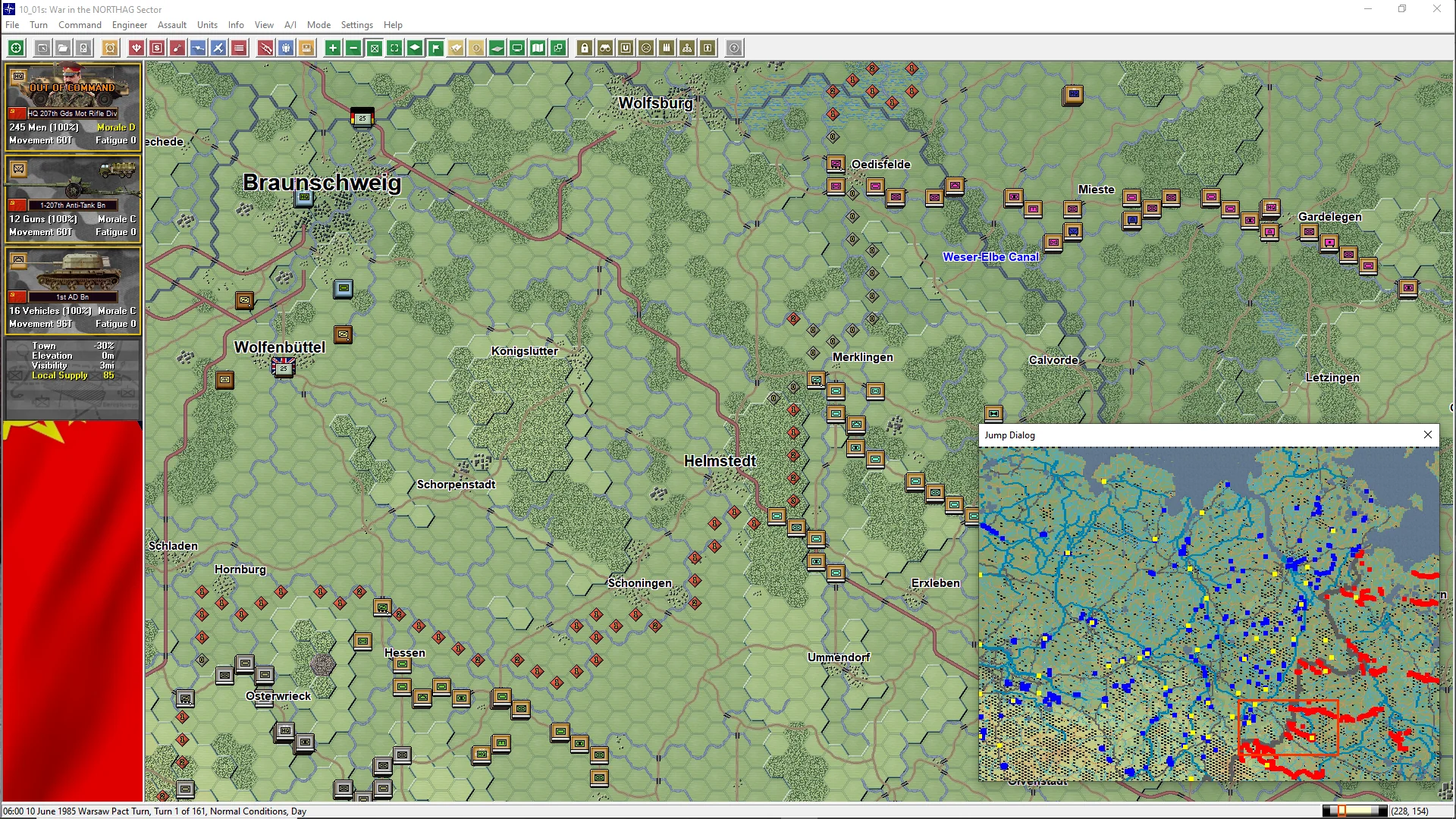Click the blue people group toolbar icon
Viewport: 1456px width, 819px height.
pyautogui.click(x=286, y=49)
